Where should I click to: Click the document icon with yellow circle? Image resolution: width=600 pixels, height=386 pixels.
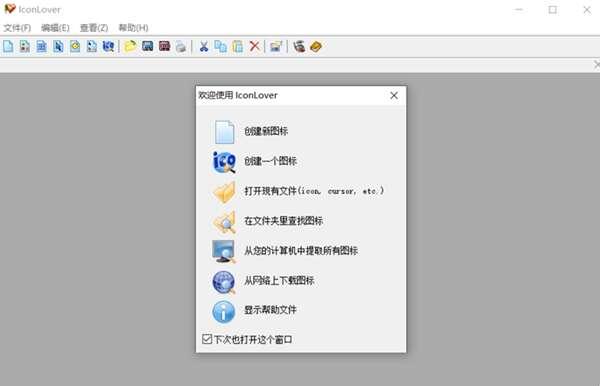[x=75, y=46]
